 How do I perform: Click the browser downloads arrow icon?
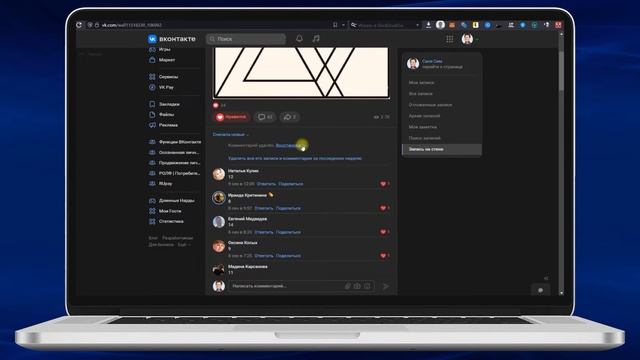coord(428,25)
